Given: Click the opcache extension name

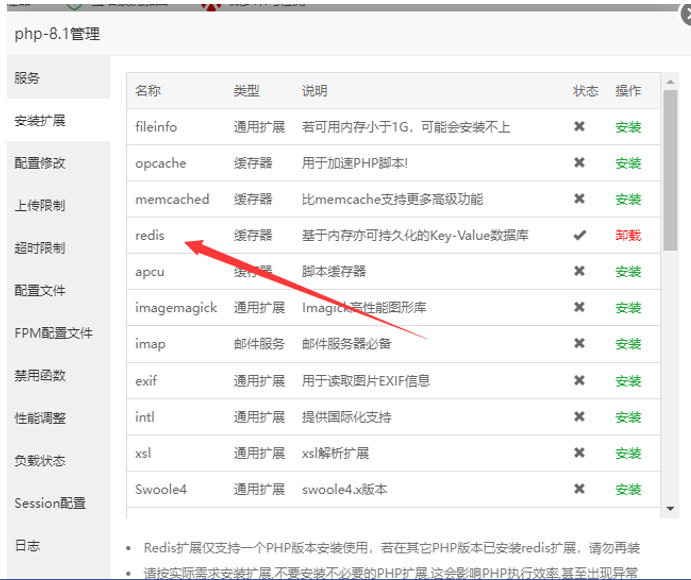Looking at the screenshot, I should (161, 164).
